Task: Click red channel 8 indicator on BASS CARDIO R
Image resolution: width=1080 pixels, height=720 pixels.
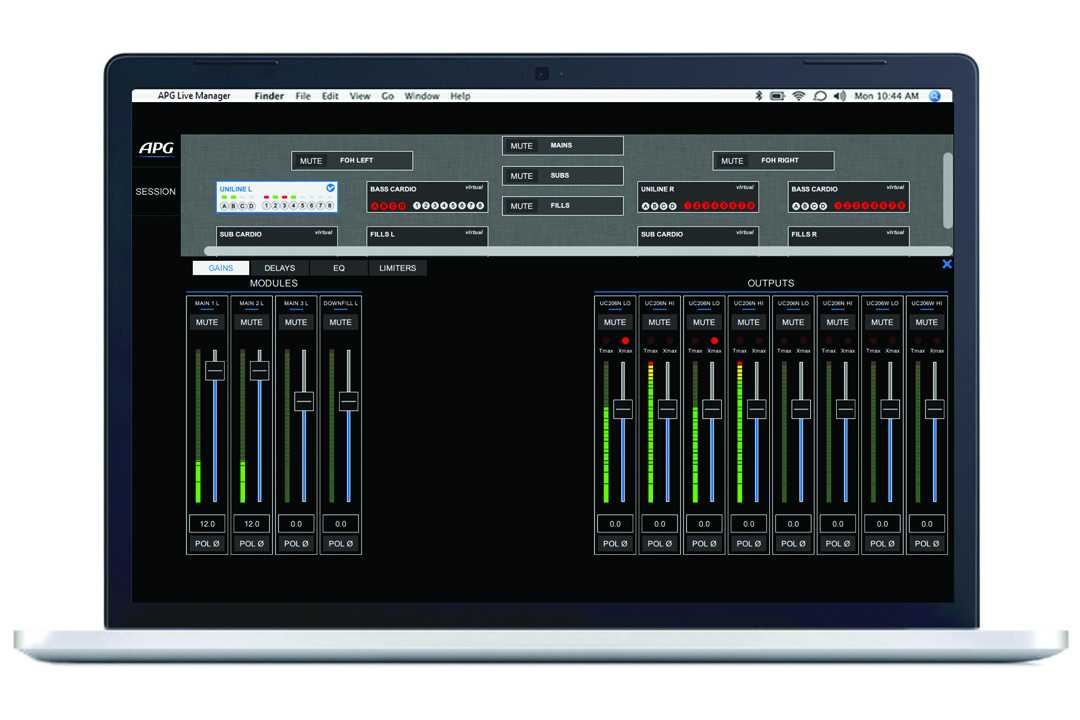Action: 903,206
